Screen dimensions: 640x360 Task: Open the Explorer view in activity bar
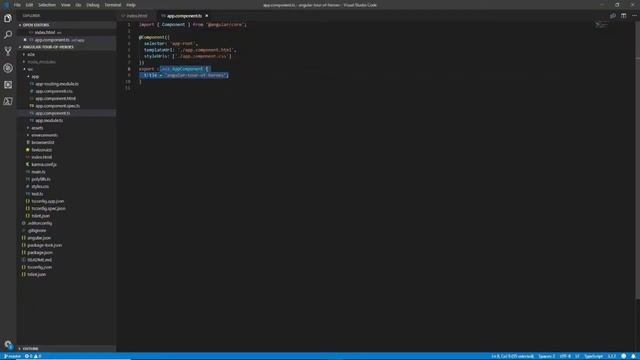(8, 18)
